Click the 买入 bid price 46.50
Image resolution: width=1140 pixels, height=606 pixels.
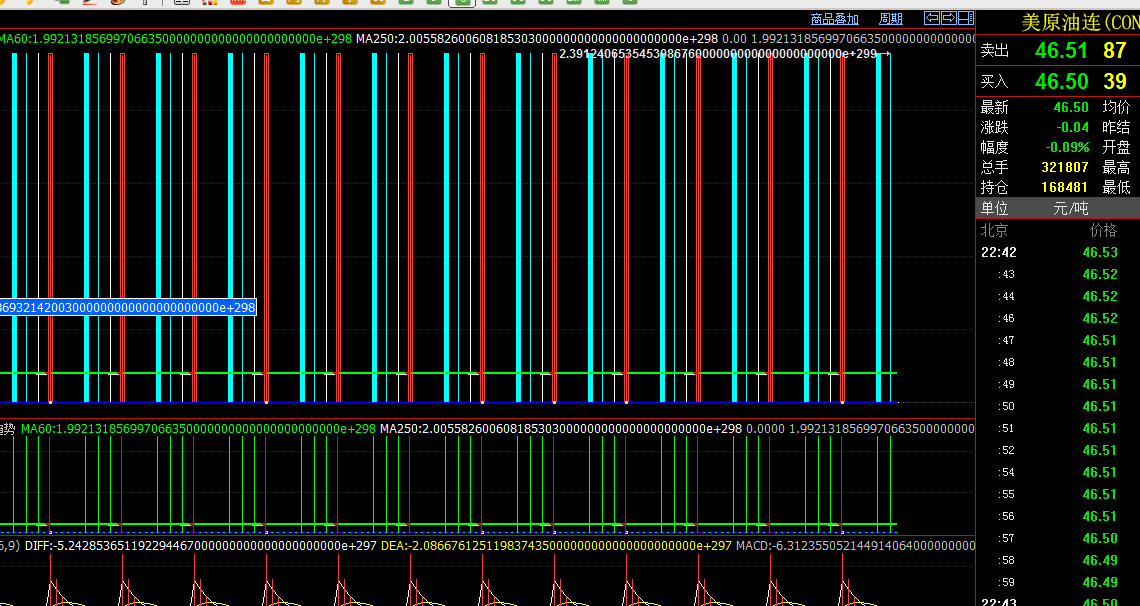coord(1061,82)
